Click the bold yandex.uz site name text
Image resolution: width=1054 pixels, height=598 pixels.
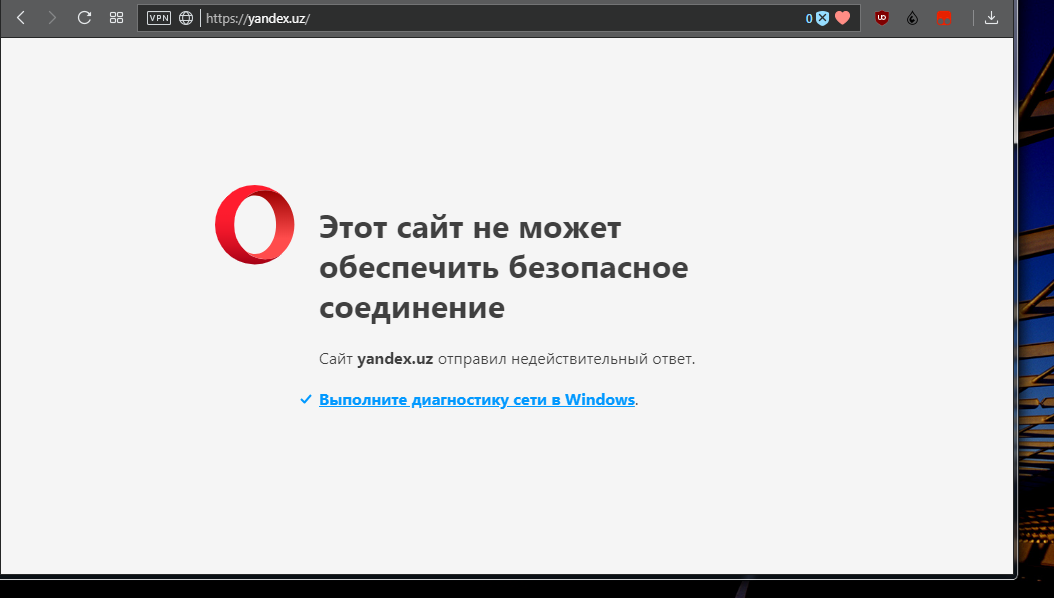coord(395,359)
